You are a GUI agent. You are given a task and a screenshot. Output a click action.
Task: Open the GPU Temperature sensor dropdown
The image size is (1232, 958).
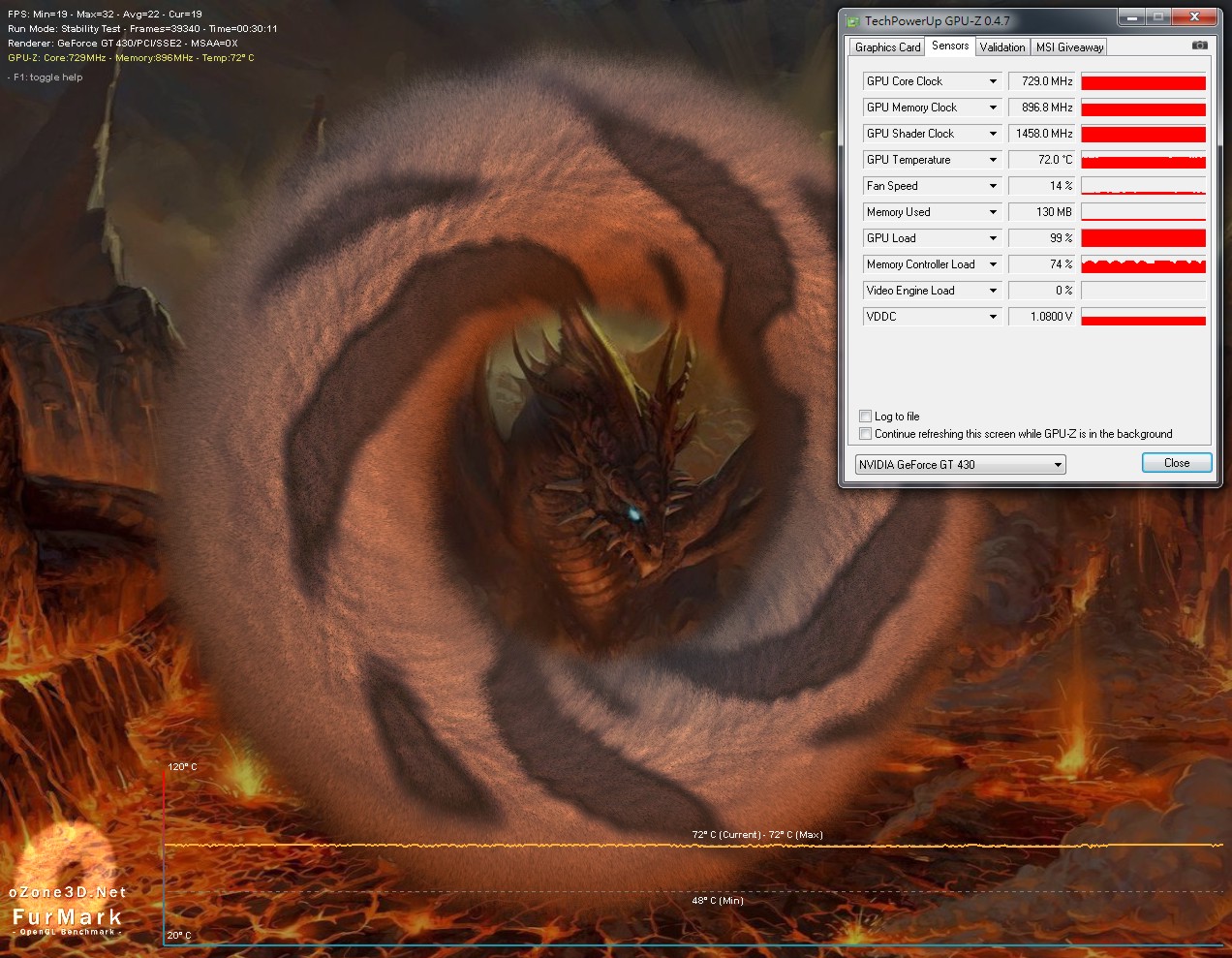[993, 160]
